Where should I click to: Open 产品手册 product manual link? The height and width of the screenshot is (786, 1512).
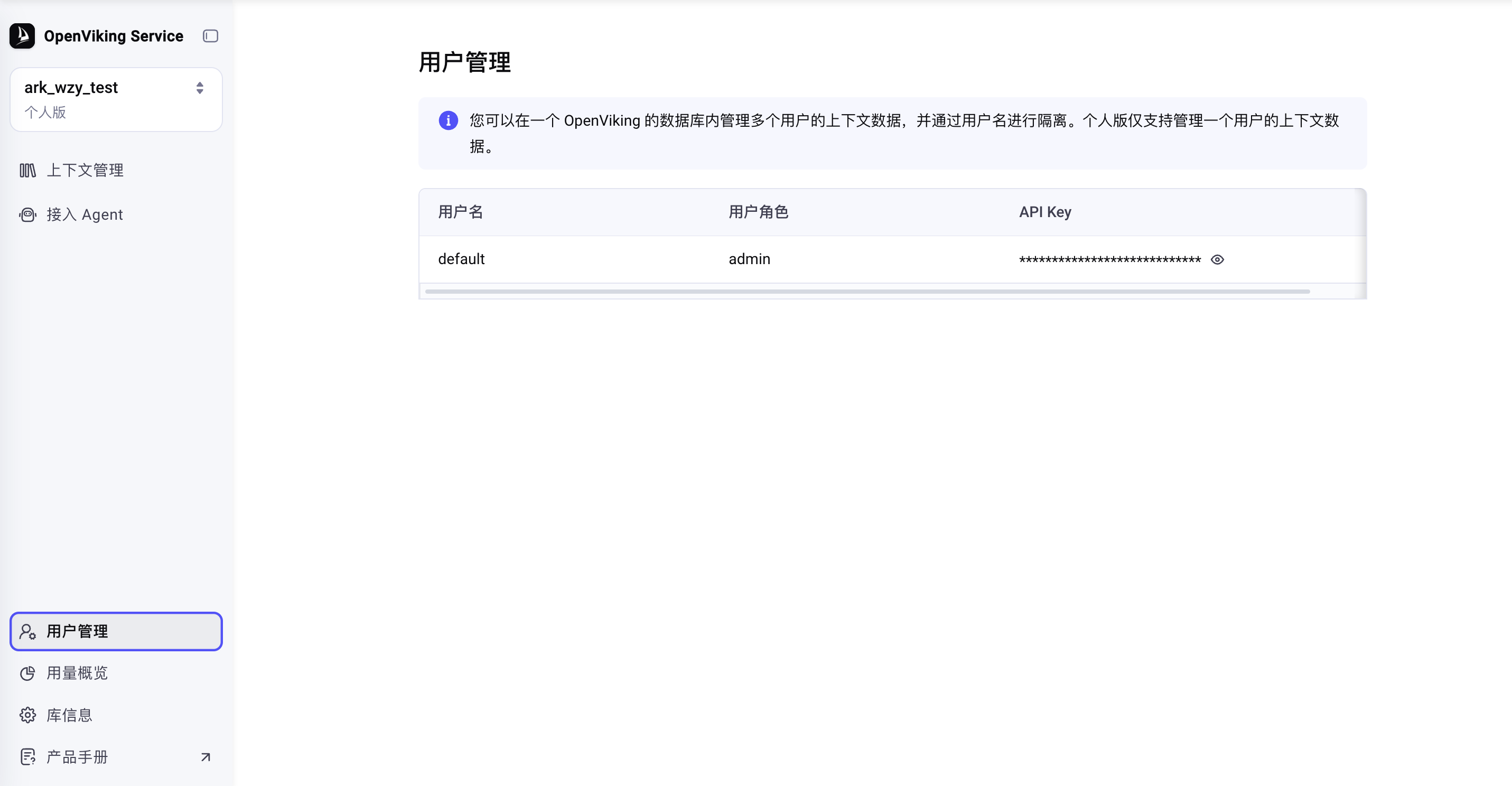[x=116, y=756]
